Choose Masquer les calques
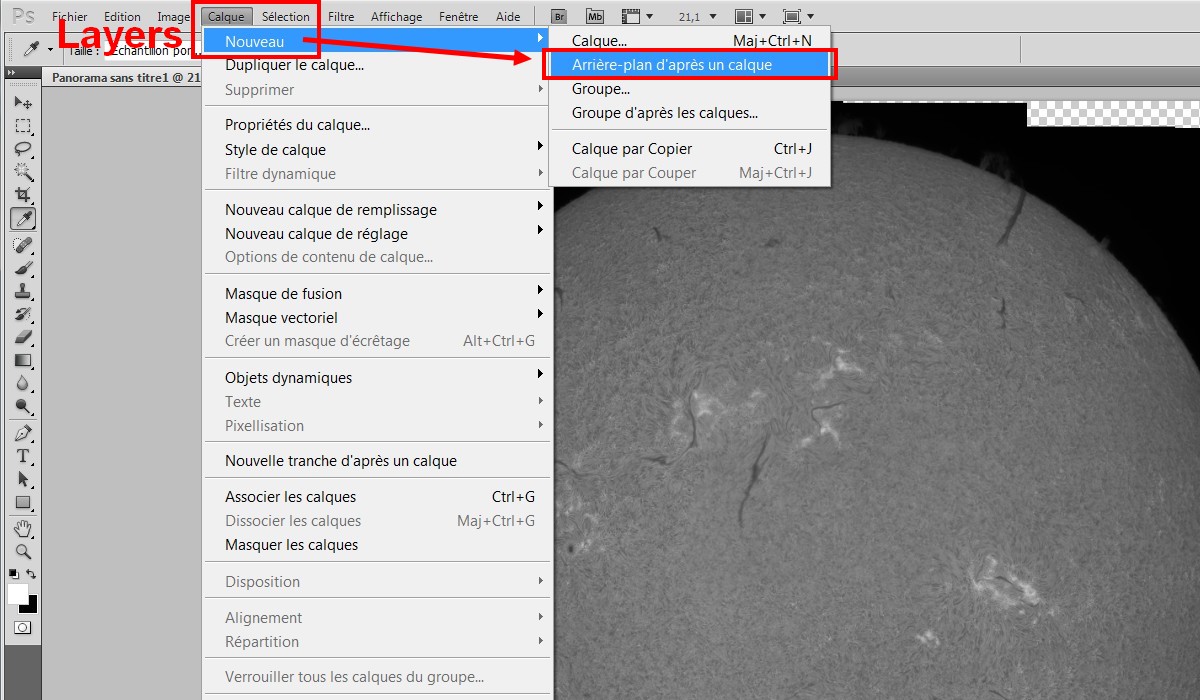This screenshot has height=700, width=1200. pos(377,544)
